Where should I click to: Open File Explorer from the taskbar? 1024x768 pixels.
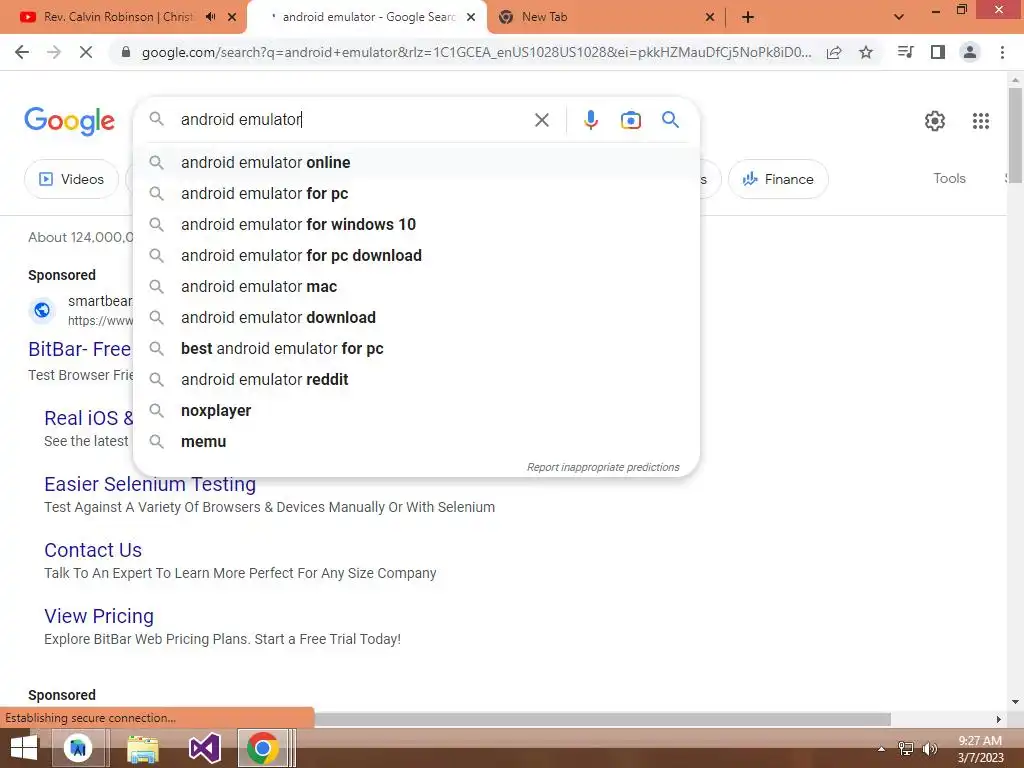(x=142, y=748)
